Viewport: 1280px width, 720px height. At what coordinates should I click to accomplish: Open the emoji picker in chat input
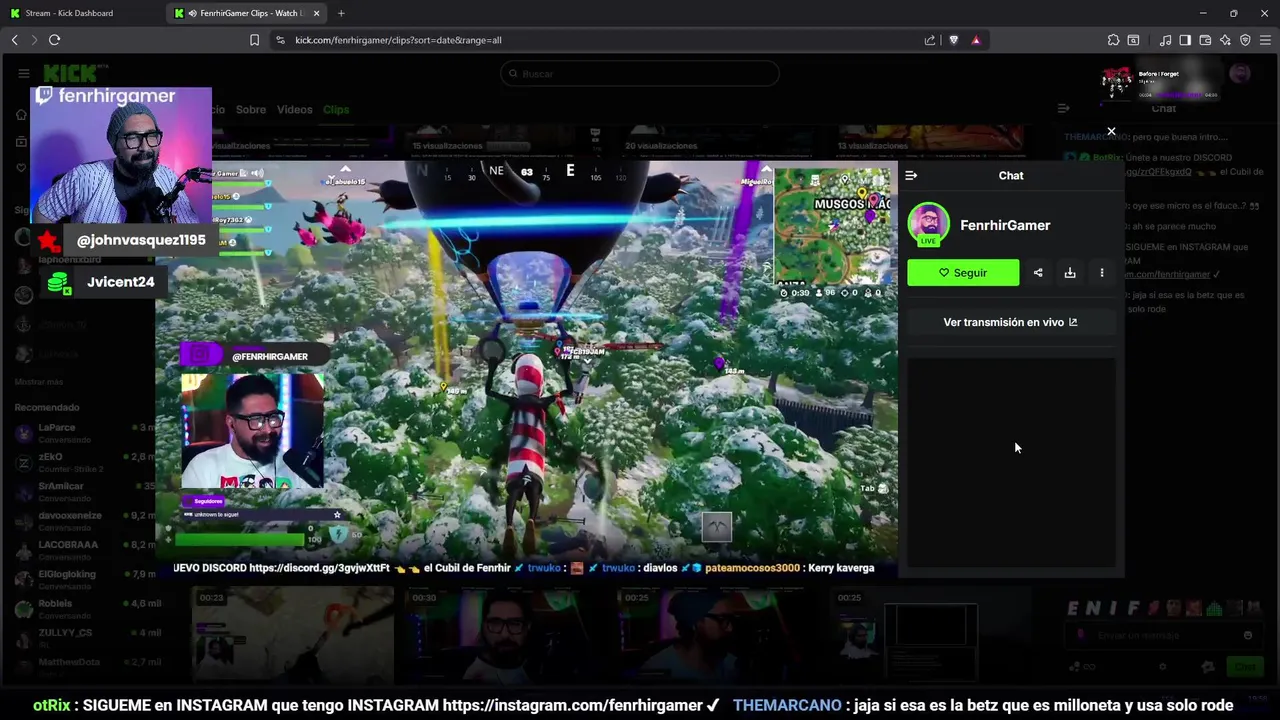(x=1248, y=635)
